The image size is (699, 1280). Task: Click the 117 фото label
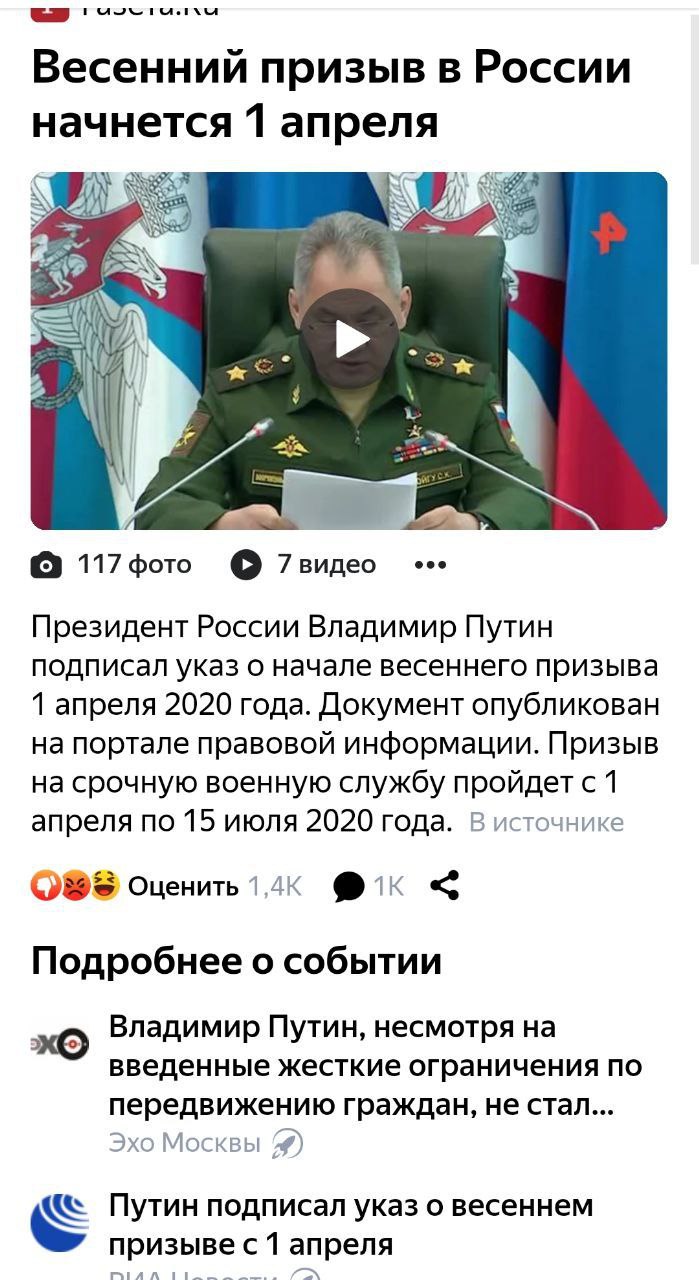pos(134,565)
